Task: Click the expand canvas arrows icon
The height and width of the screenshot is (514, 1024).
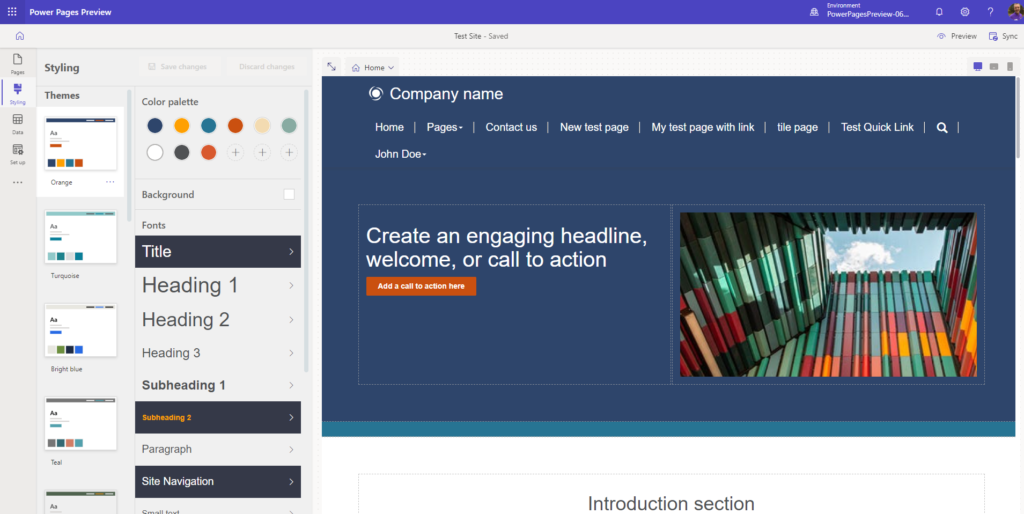Action: (x=332, y=67)
